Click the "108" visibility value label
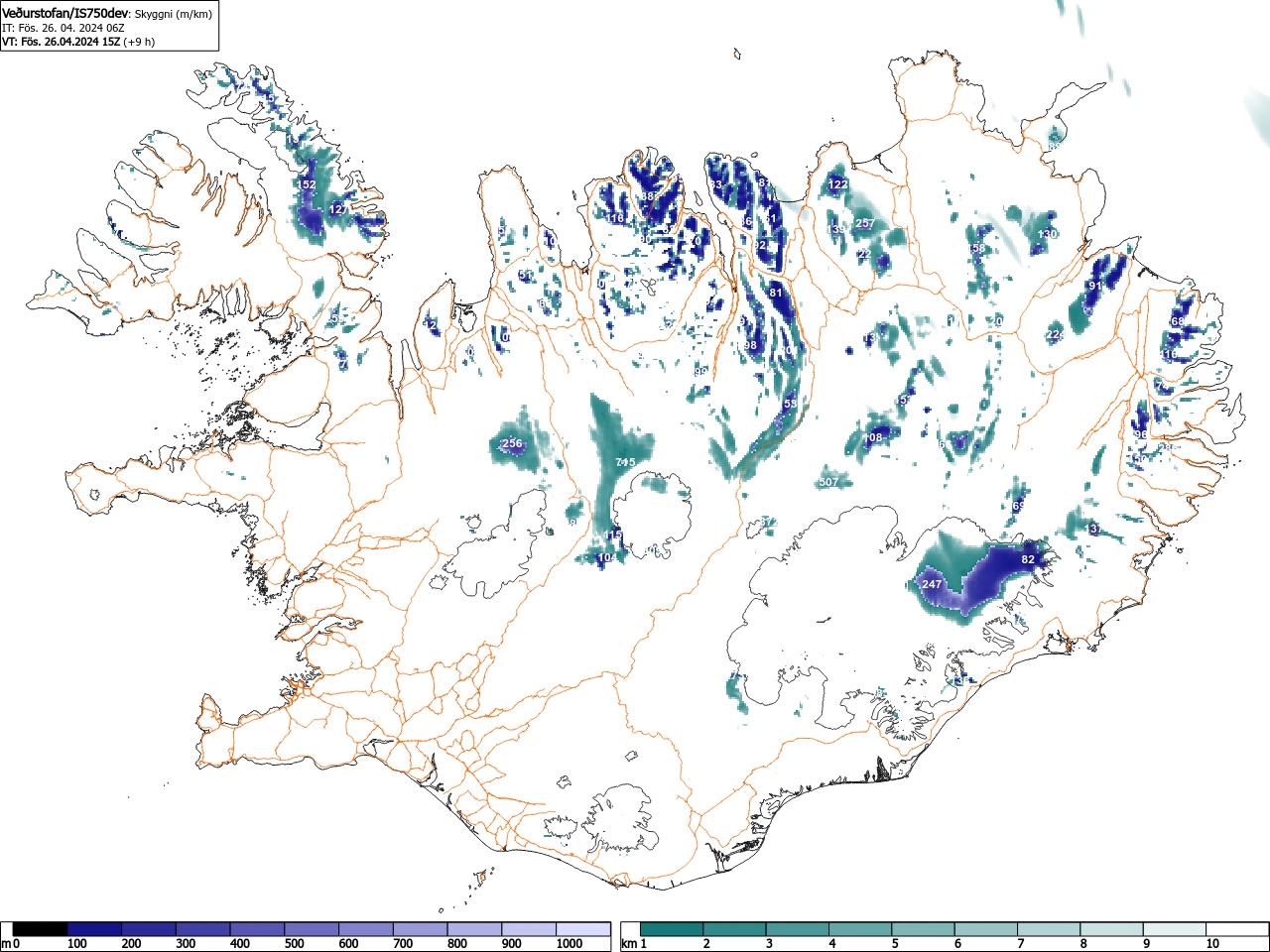 [x=873, y=438]
